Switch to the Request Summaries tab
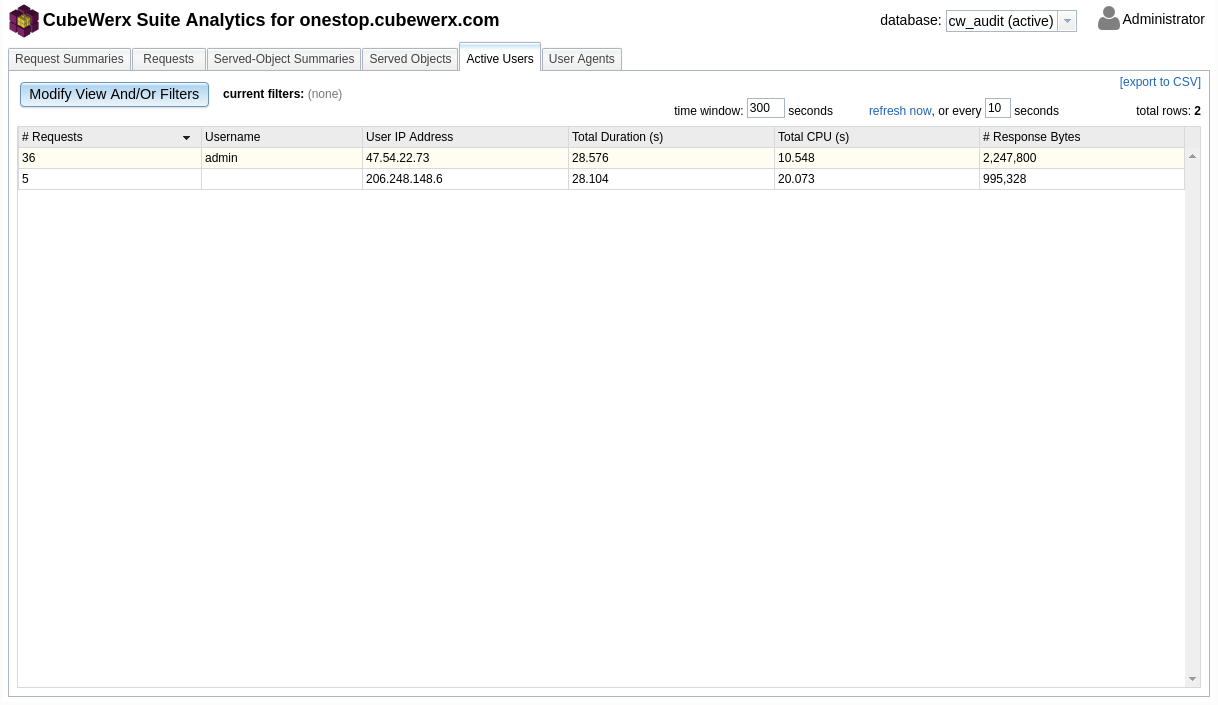 tap(69, 59)
